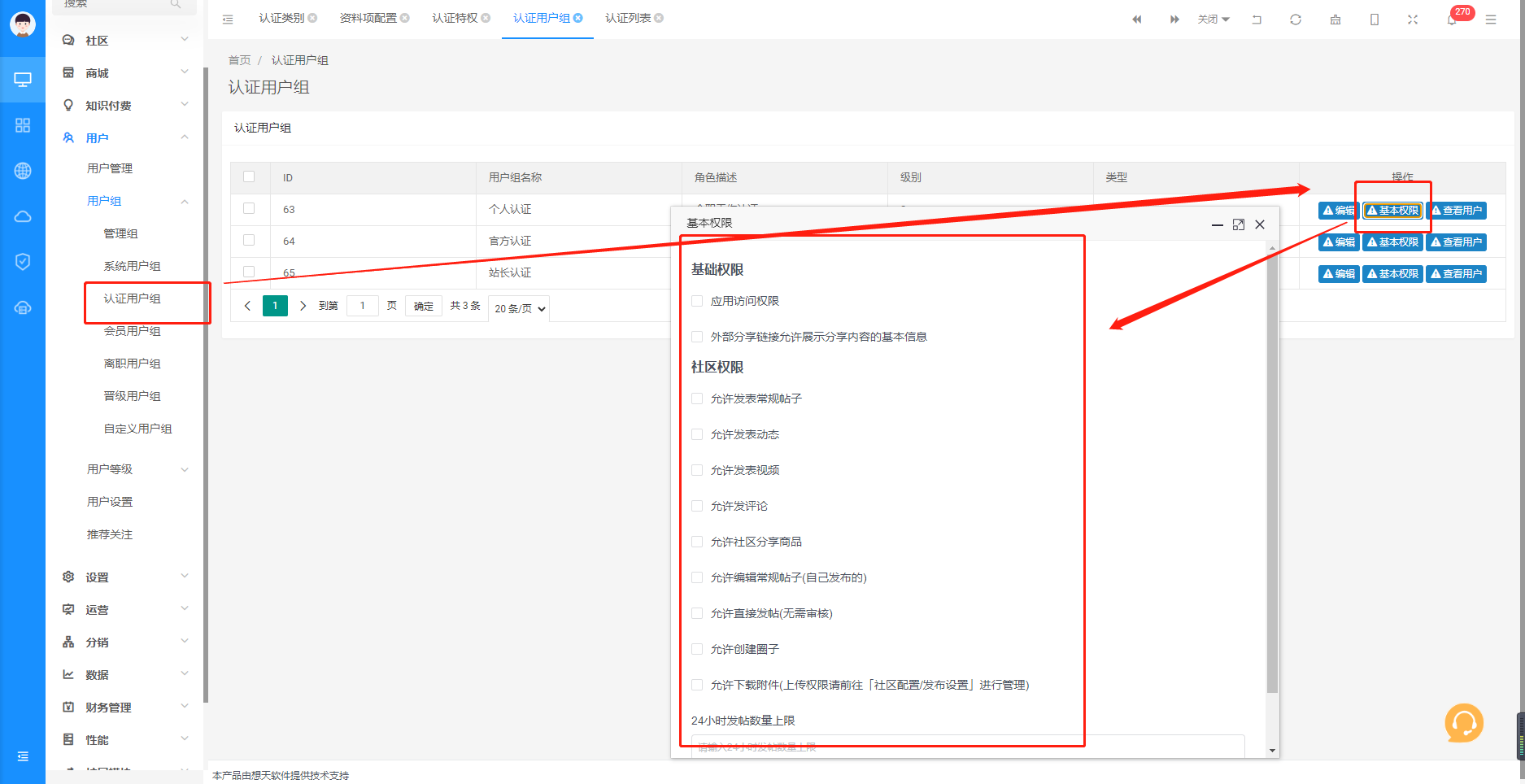Enable 允许发表常规帖子 checkbox
Screen dimensions: 1525x784
[x=697, y=399]
